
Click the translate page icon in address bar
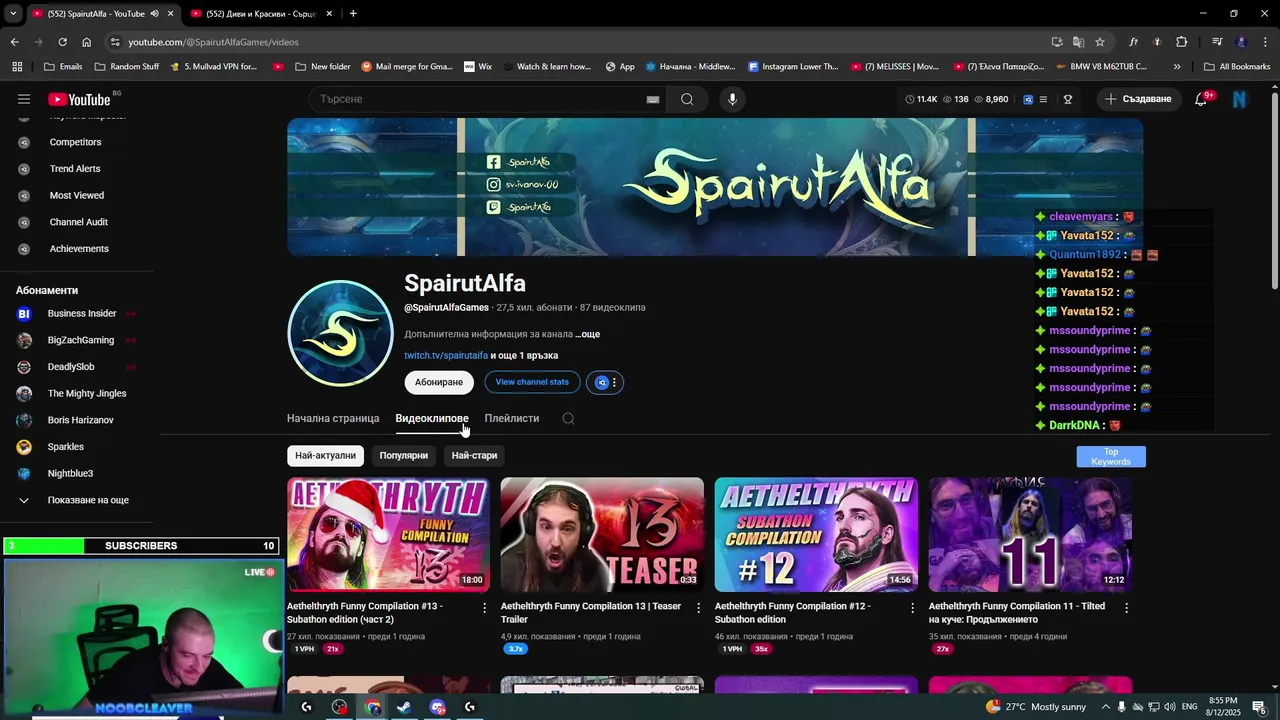1078,42
